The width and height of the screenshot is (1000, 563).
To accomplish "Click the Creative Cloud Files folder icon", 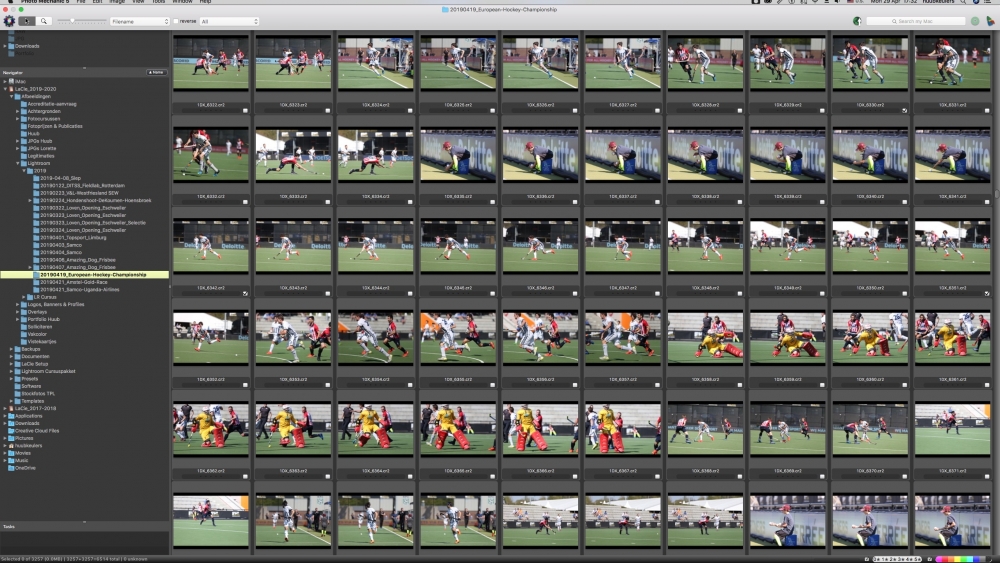I will click(x=11, y=430).
